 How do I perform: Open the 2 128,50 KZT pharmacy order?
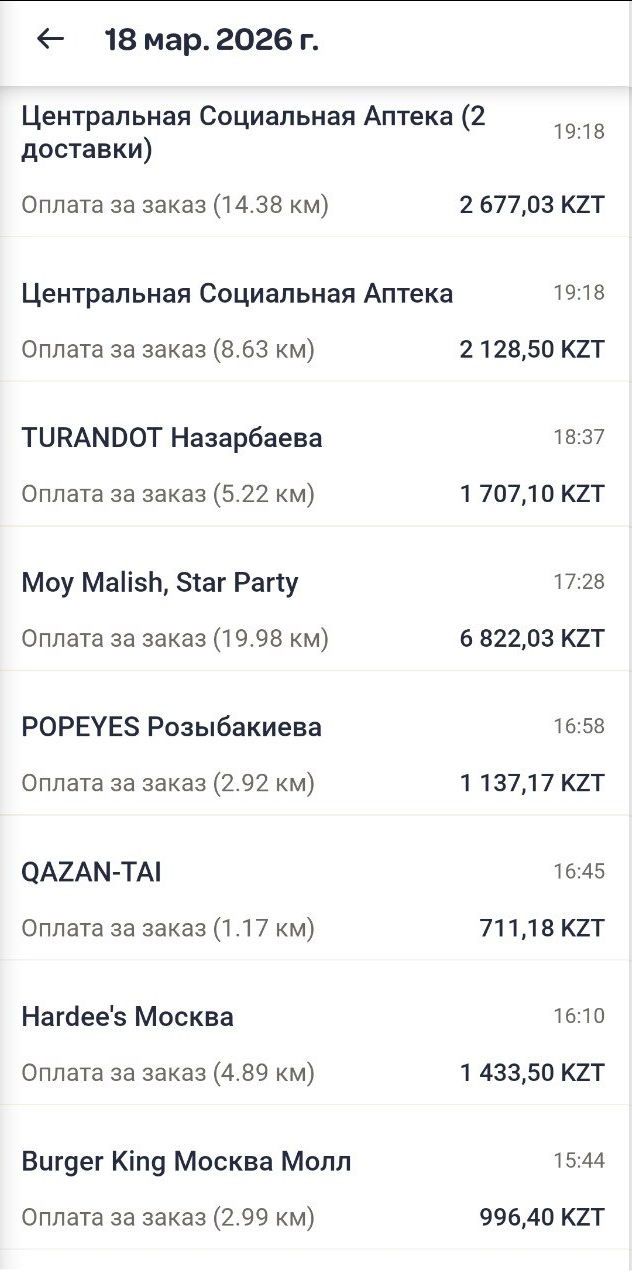click(x=316, y=309)
